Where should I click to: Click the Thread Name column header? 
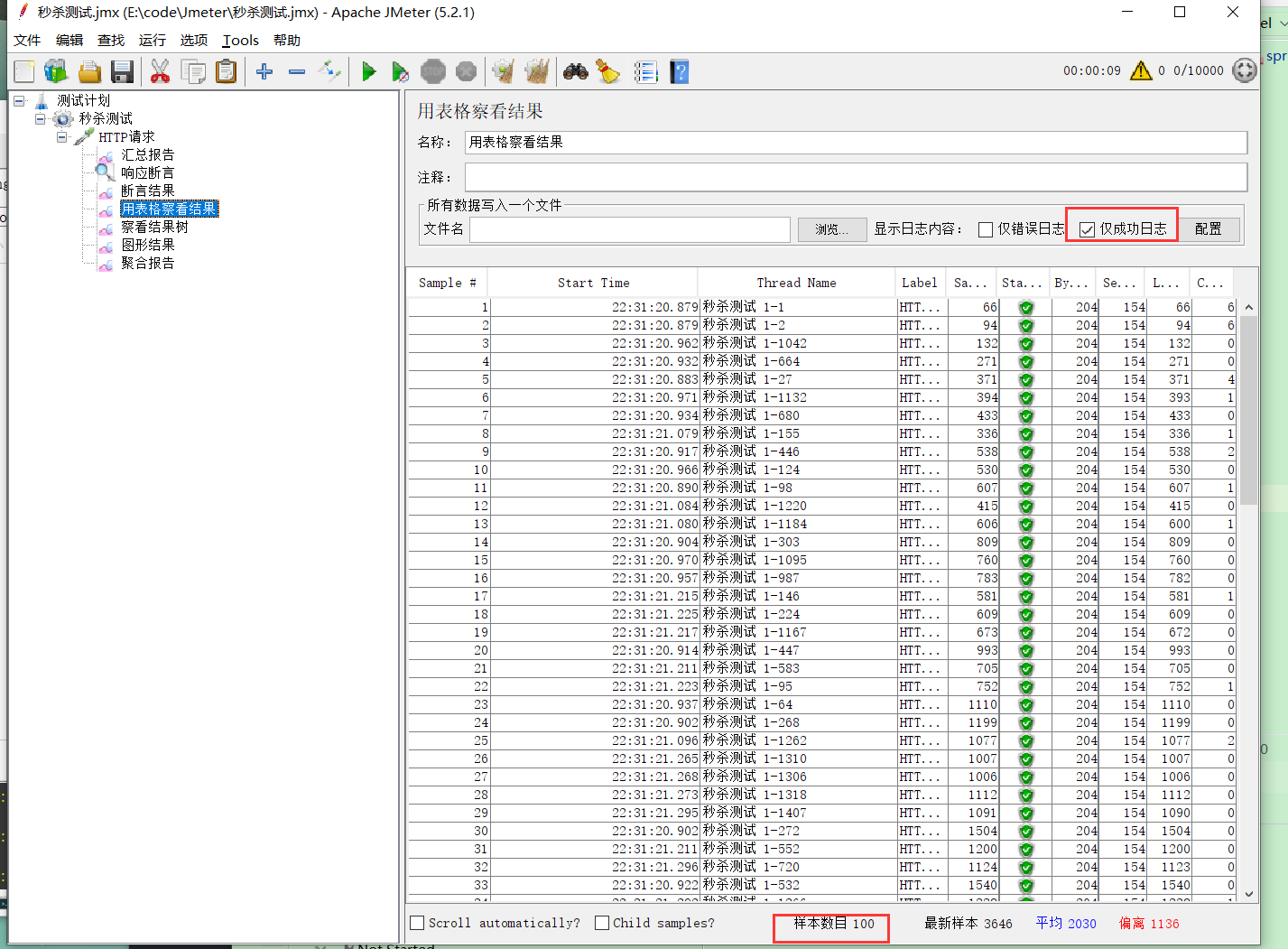point(796,283)
